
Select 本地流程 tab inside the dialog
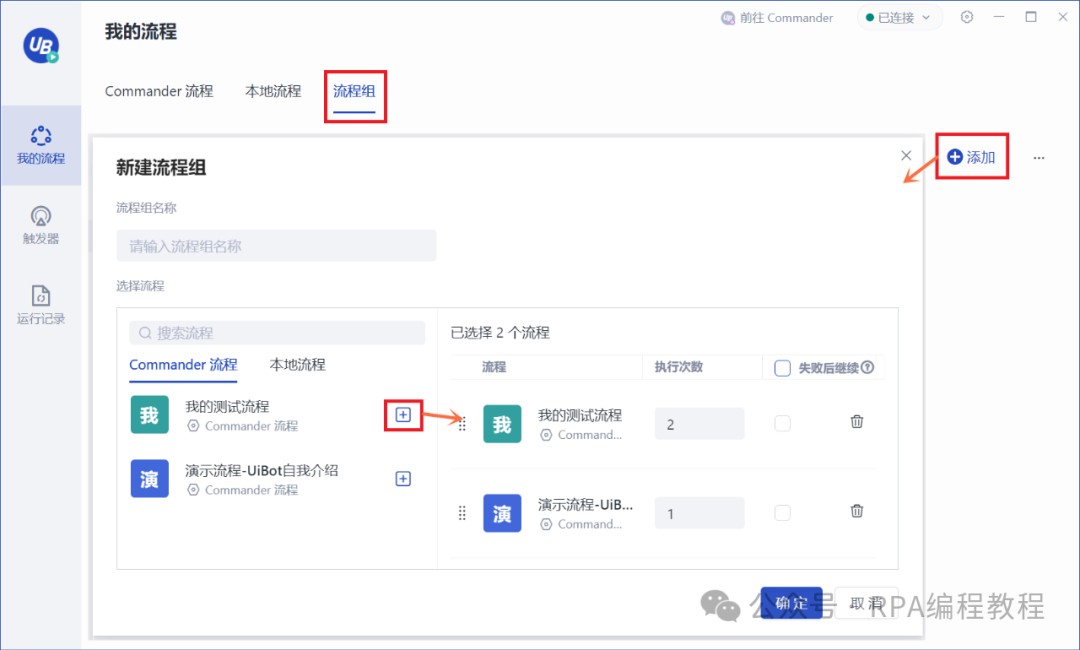click(298, 365)
